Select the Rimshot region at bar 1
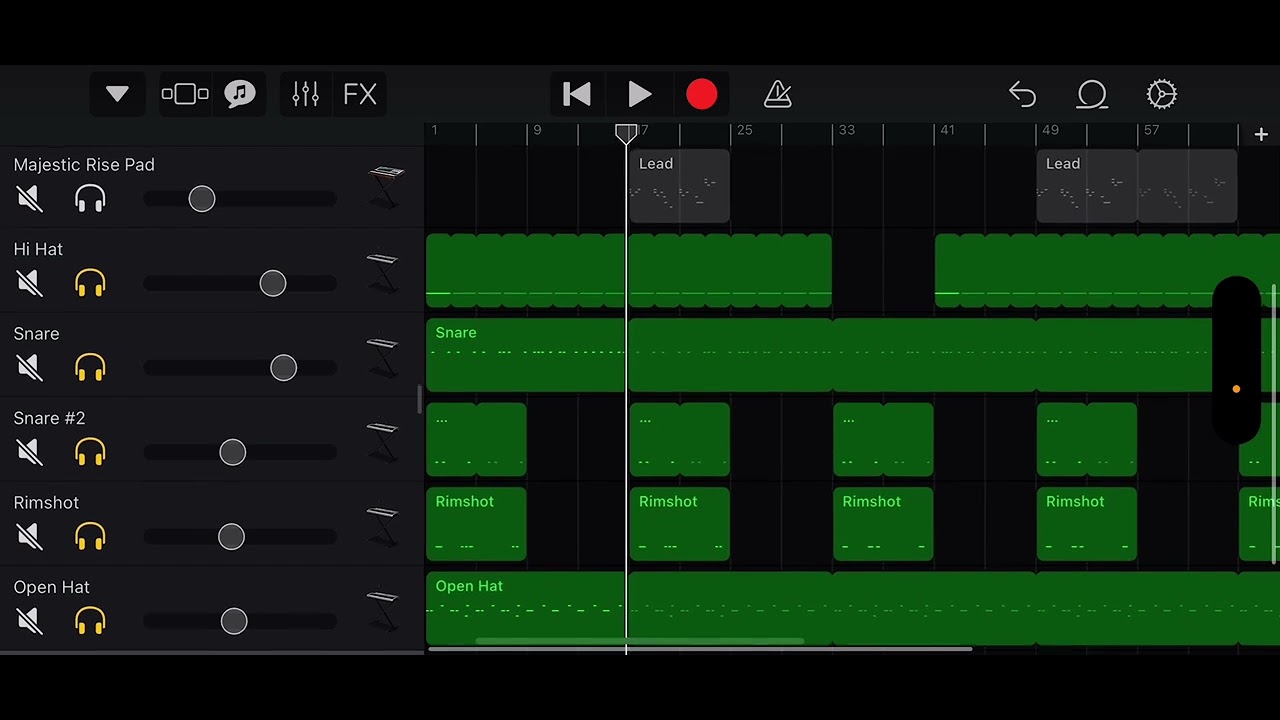Image resolution: width=1280 pixels, height=720 pixels. tap(476, 524)
